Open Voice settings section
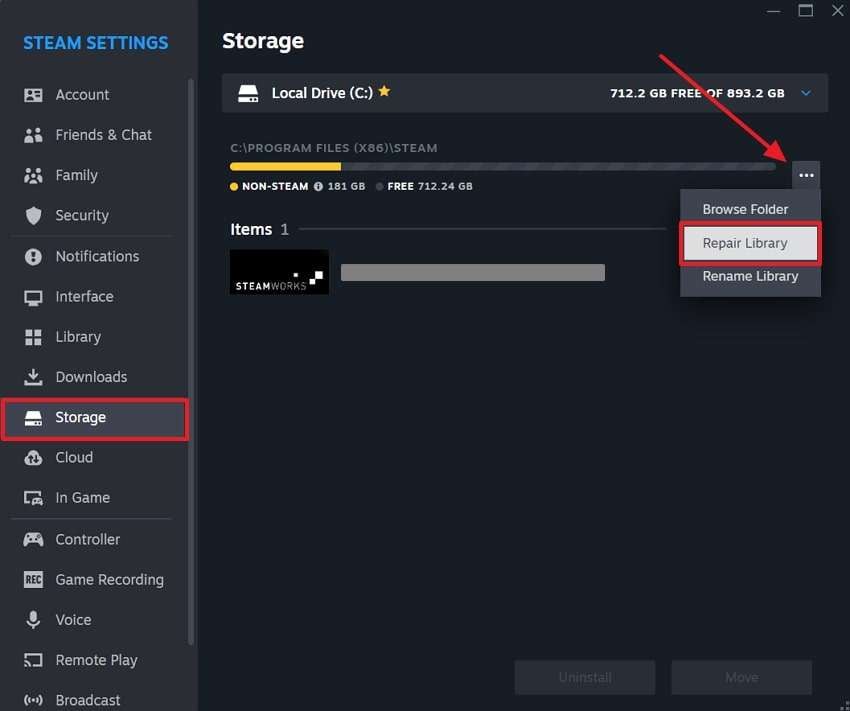This screenshot has width=850, height=711. coord(95,620)
